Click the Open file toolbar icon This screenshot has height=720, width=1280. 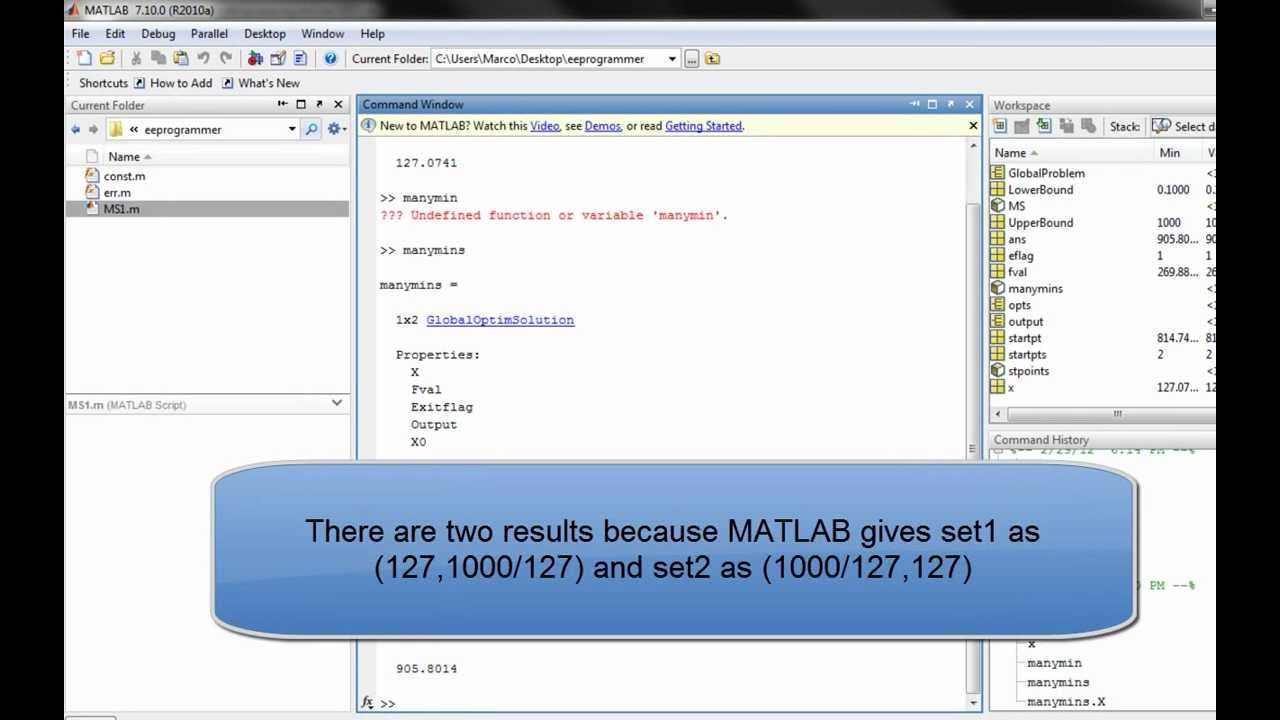[x=107, y=59]
